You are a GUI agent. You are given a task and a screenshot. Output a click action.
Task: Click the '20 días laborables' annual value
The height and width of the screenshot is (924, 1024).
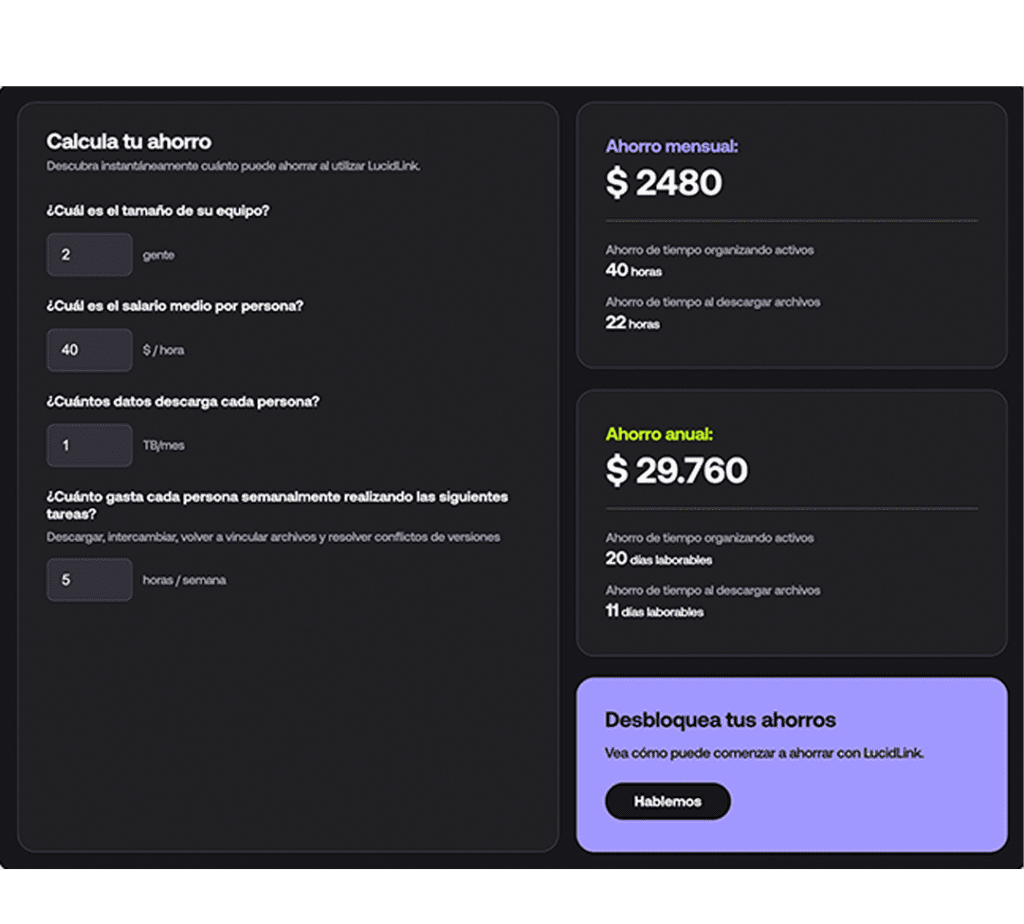point(658,559)
